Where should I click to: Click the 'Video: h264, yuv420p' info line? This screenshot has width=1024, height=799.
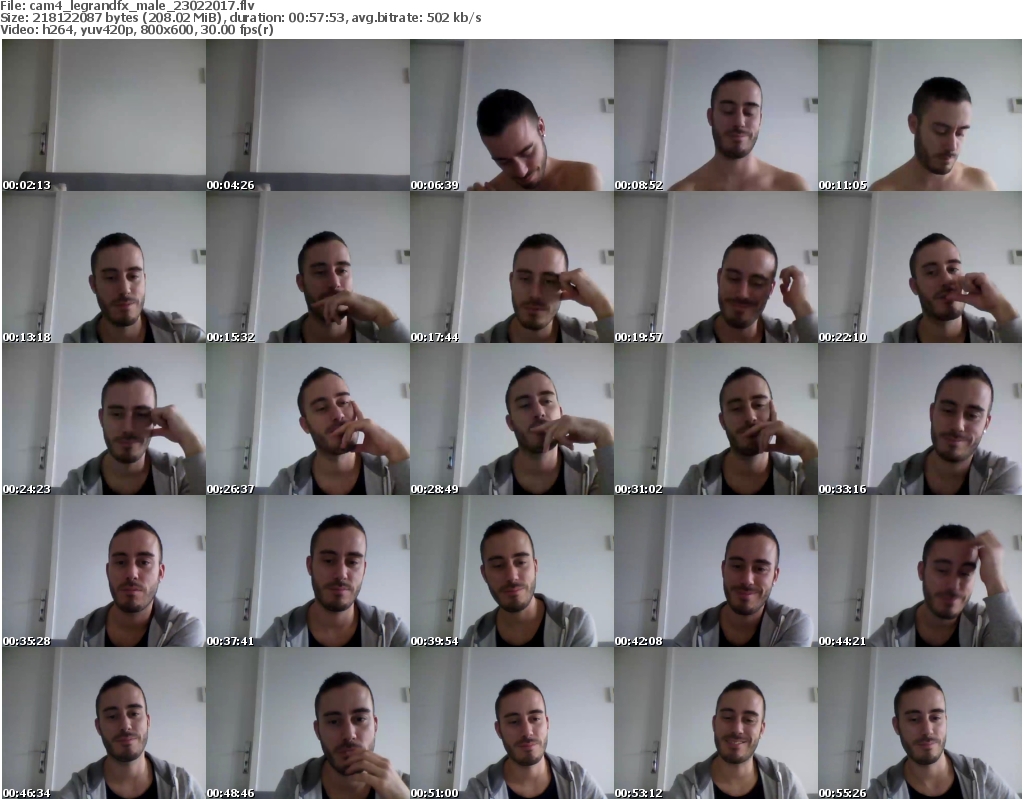click(x=136, y=29)
